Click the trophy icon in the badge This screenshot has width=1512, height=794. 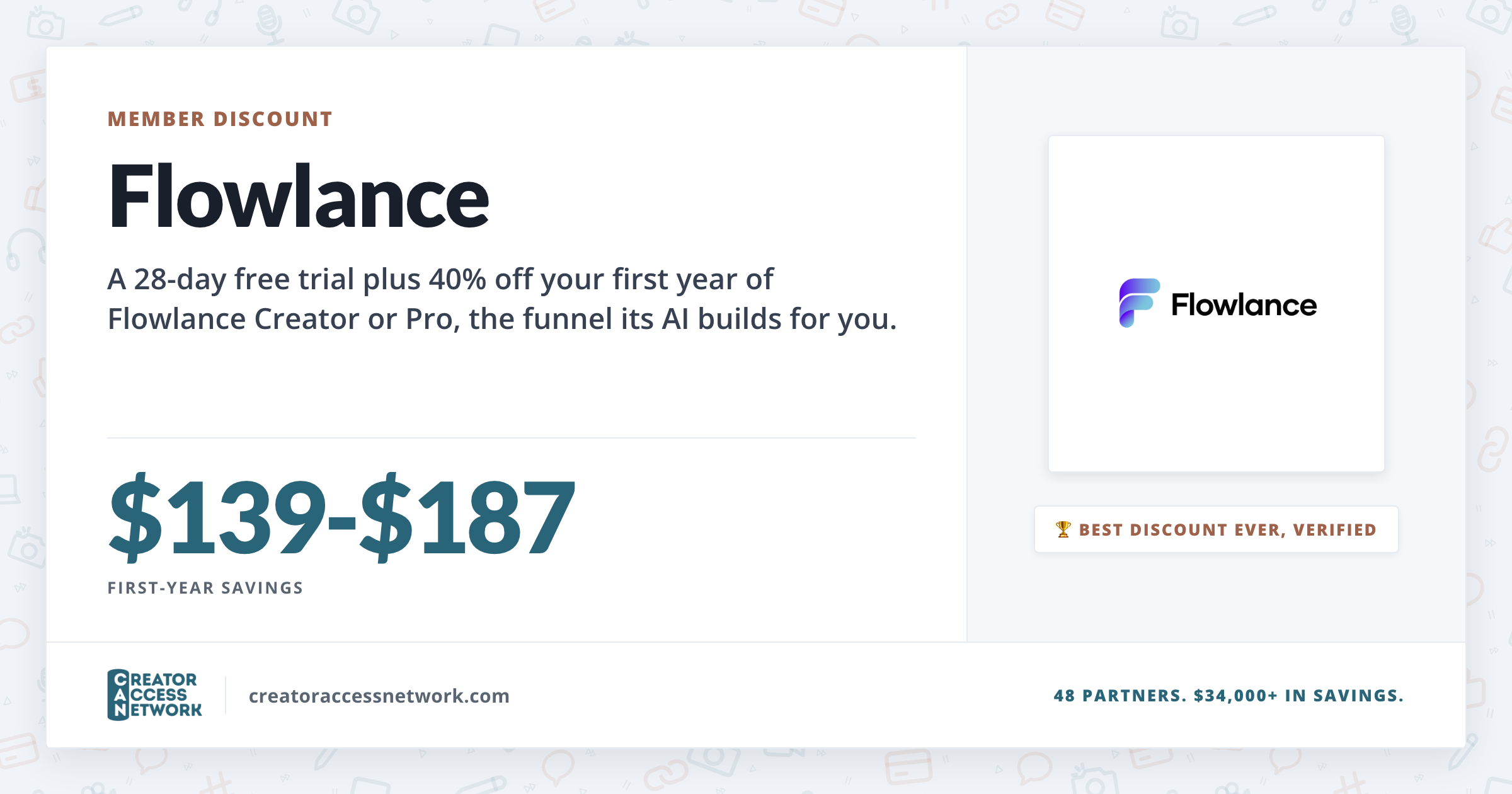[x=1063, y=529]
